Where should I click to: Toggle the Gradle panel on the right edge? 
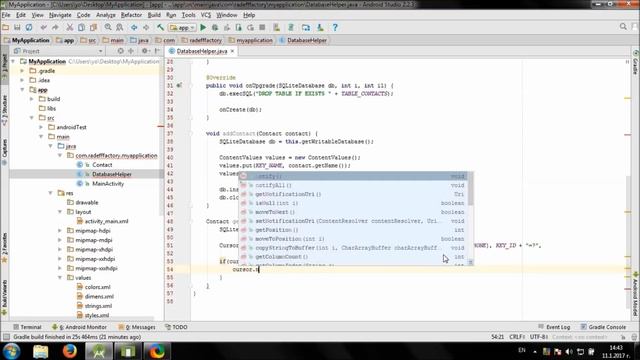636,62
